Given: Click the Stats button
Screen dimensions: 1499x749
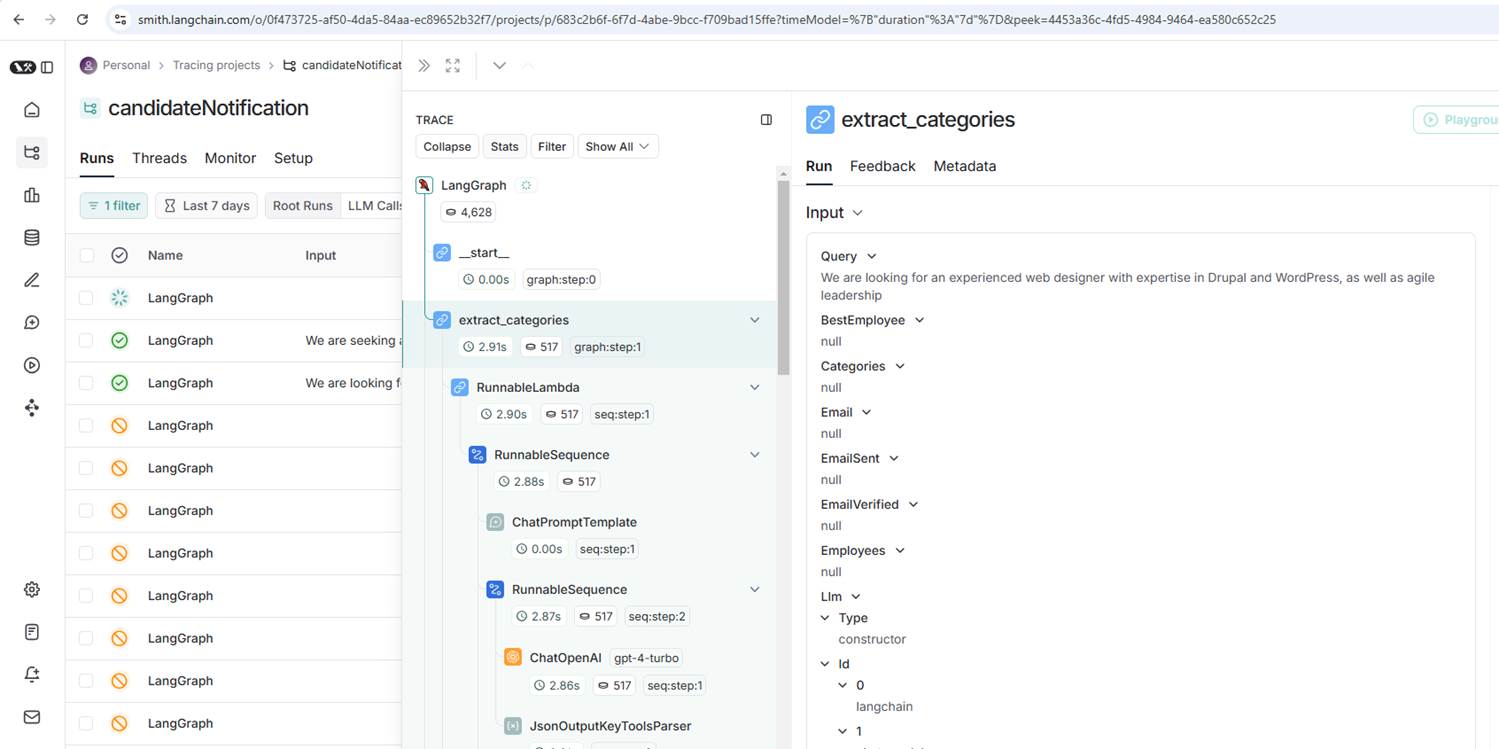Looking at the screenshot, I should click(x=504, y=146).
